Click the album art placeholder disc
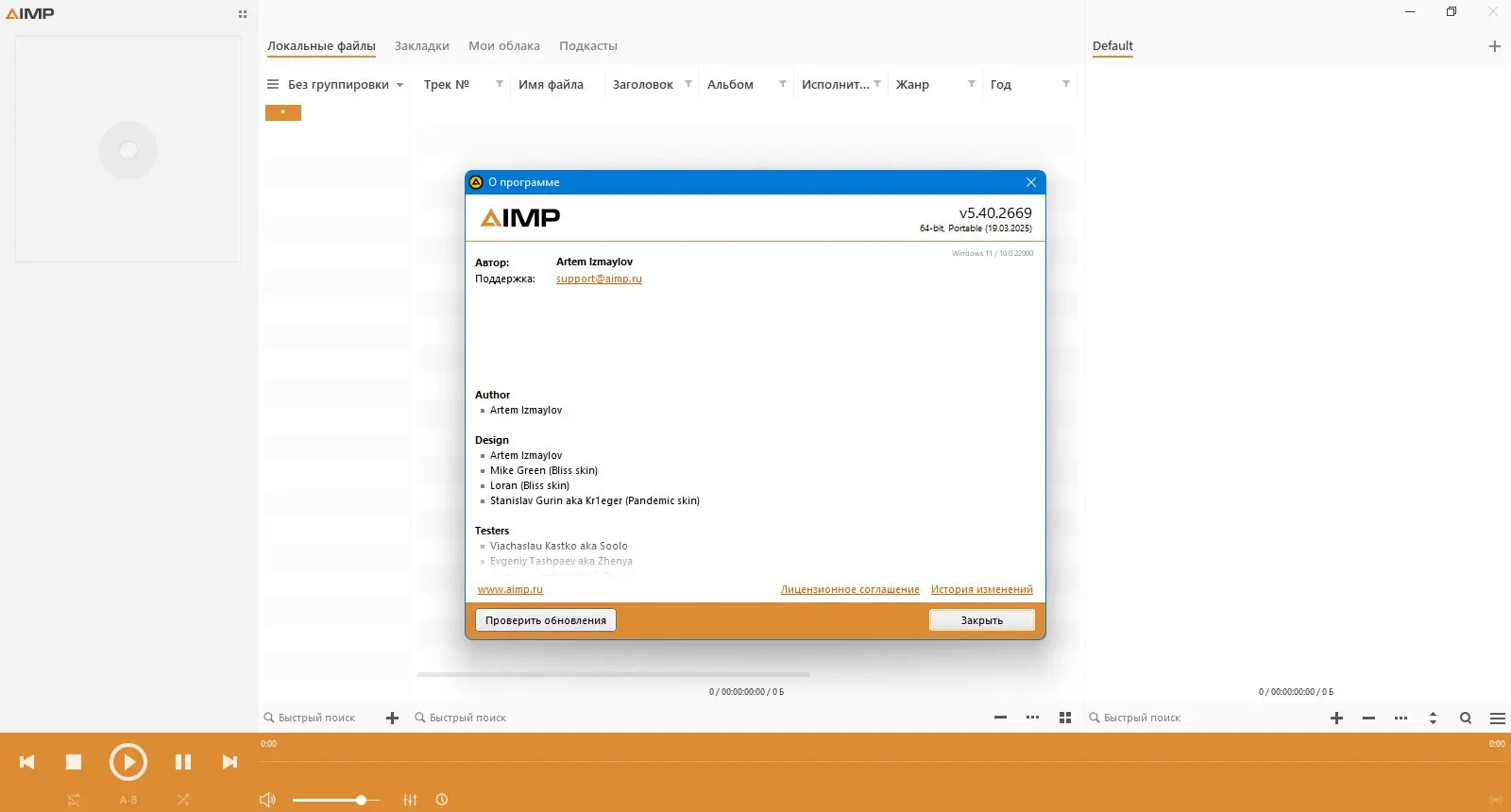The height and width of the screenshot is (812, 1511). (128, 150)
